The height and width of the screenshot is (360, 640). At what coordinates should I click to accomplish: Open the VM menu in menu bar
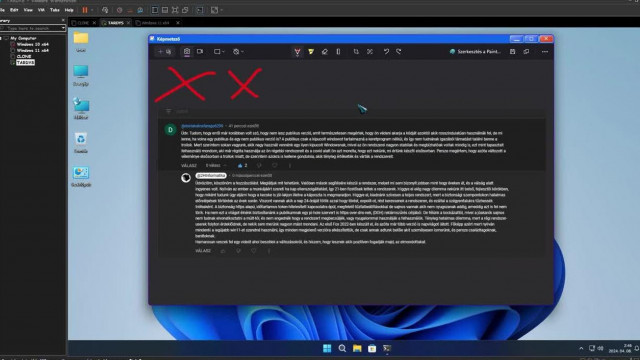pos(41,10)
